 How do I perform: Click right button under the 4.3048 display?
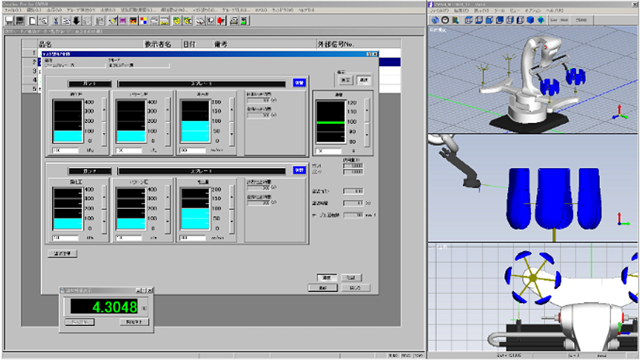coord(134,322)
